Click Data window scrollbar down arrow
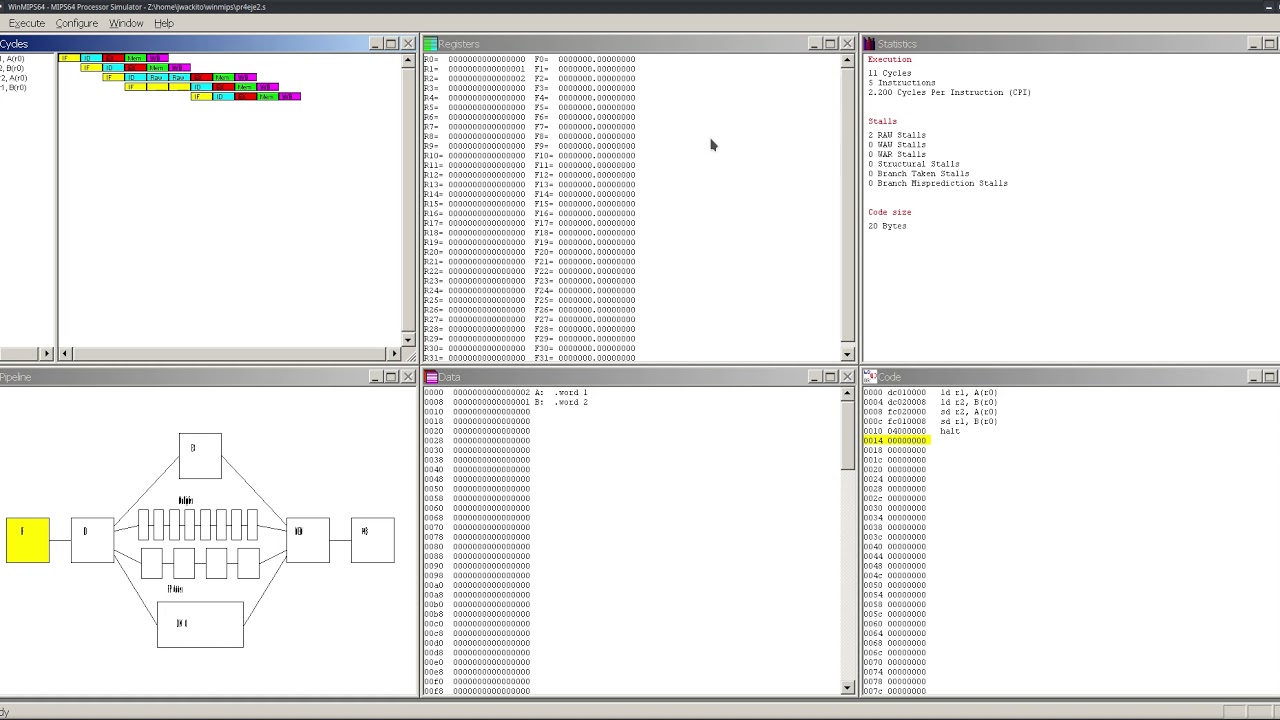This screenshot has width=1280, height=720. pos(848,687)
